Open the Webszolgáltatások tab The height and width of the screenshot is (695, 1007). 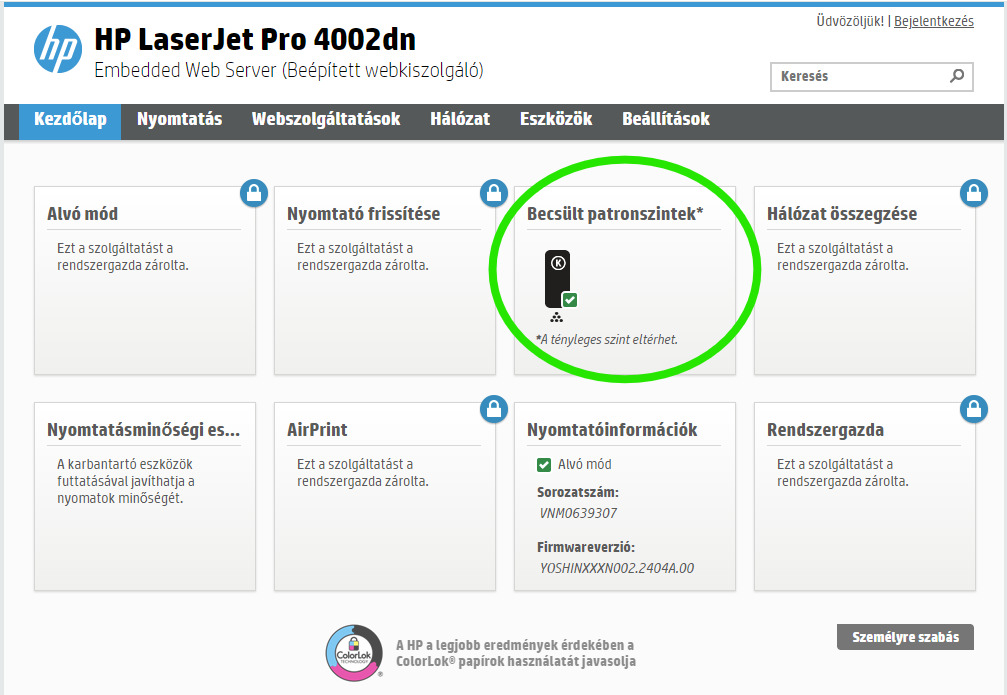tap(326, 119)
